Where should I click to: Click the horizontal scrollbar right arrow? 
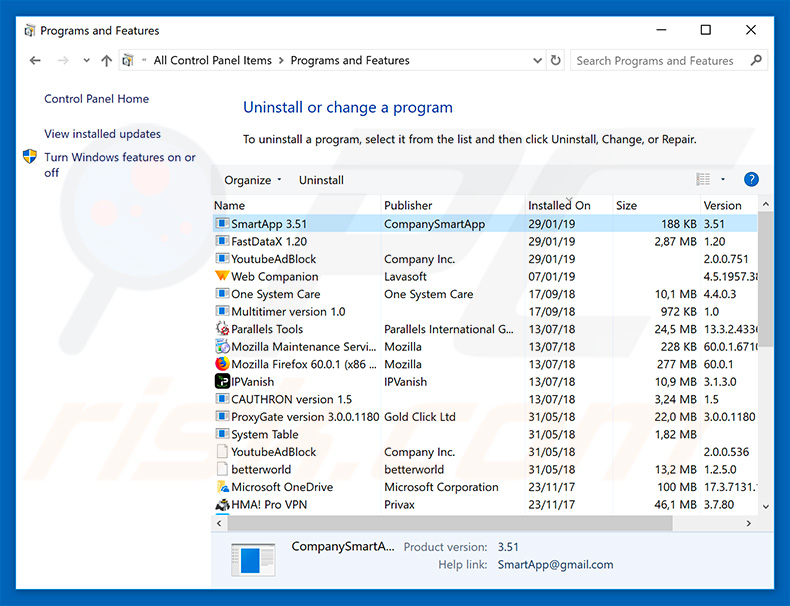click(749, 523)
